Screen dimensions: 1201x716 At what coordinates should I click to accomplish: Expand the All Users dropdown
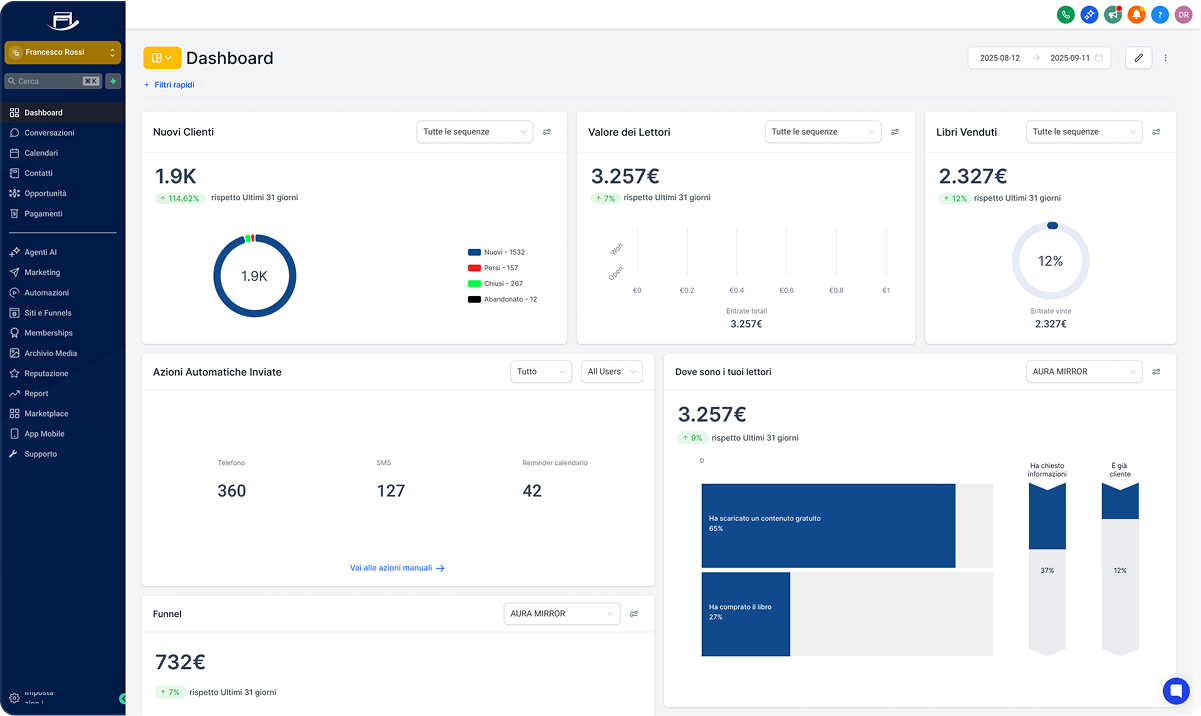pyautogui.click(x=611, y=372)
